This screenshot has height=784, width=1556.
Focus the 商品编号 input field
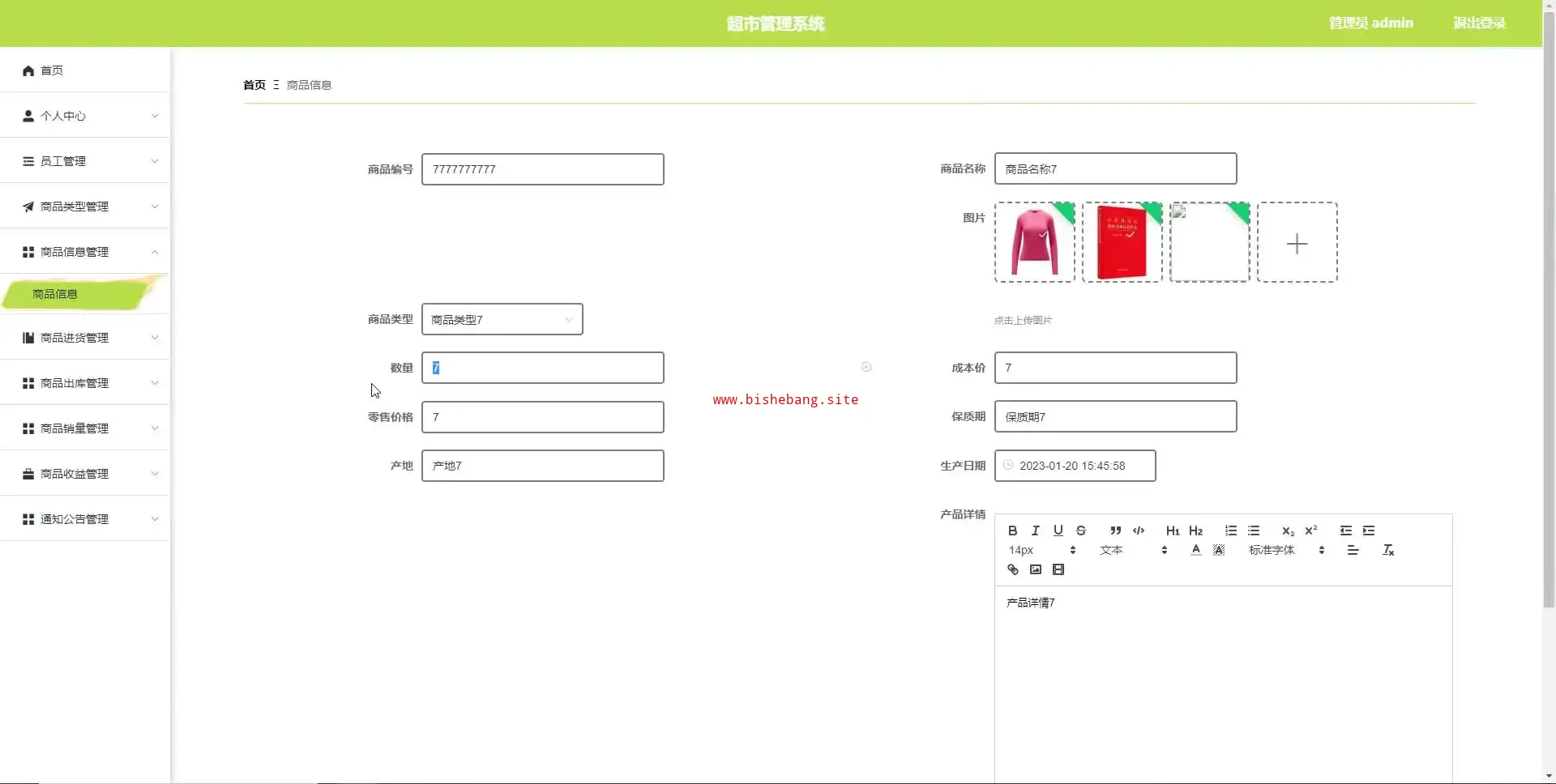(x=542, y=169)
